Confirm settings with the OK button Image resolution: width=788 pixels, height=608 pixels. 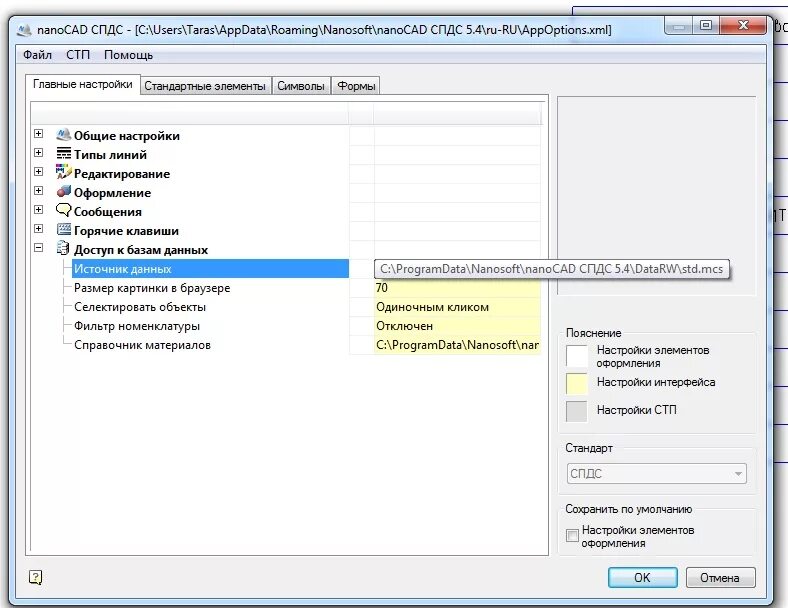tap(642, 578)
